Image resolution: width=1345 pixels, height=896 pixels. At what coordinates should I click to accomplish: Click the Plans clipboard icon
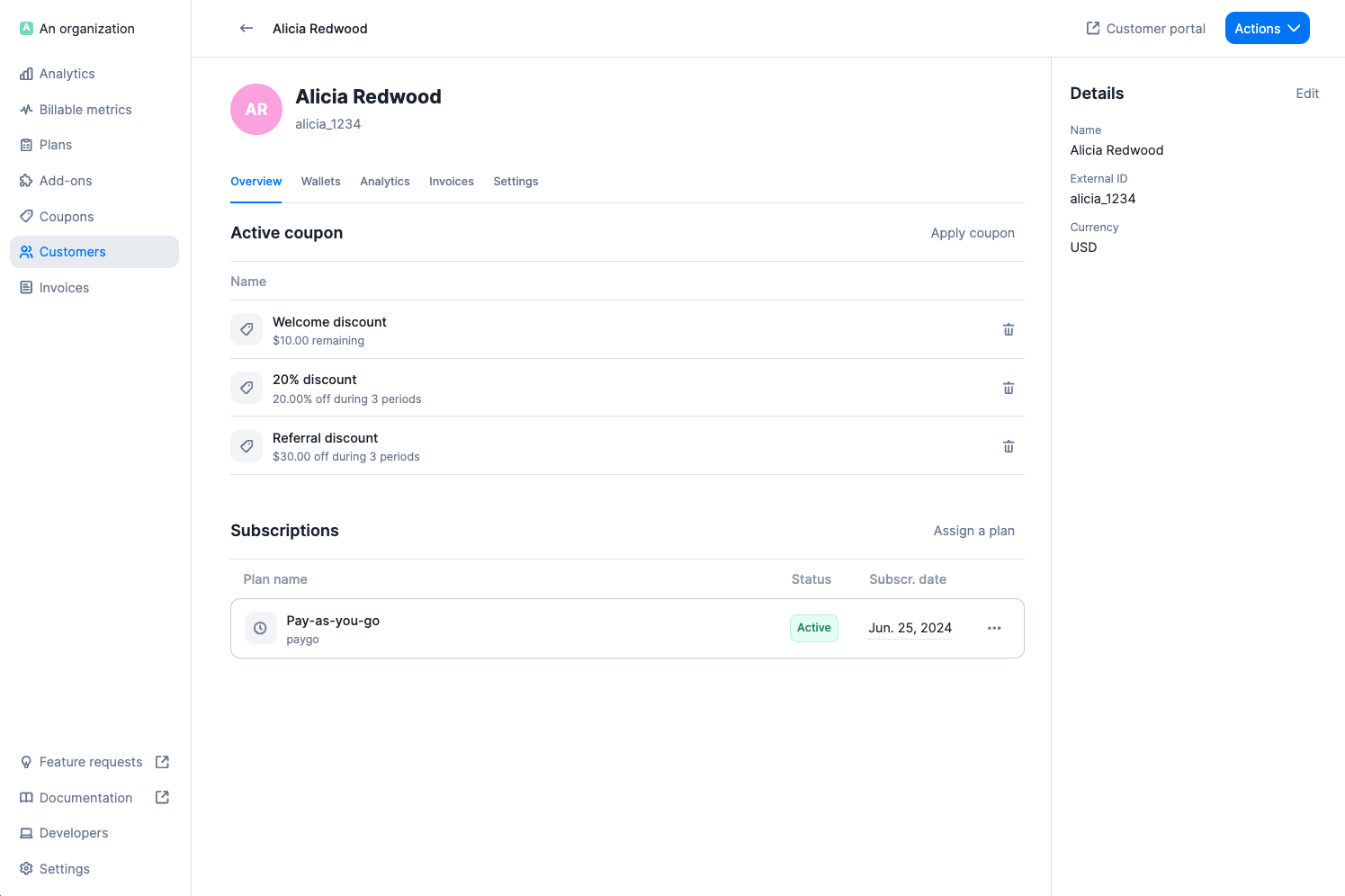tap(26, 145)
